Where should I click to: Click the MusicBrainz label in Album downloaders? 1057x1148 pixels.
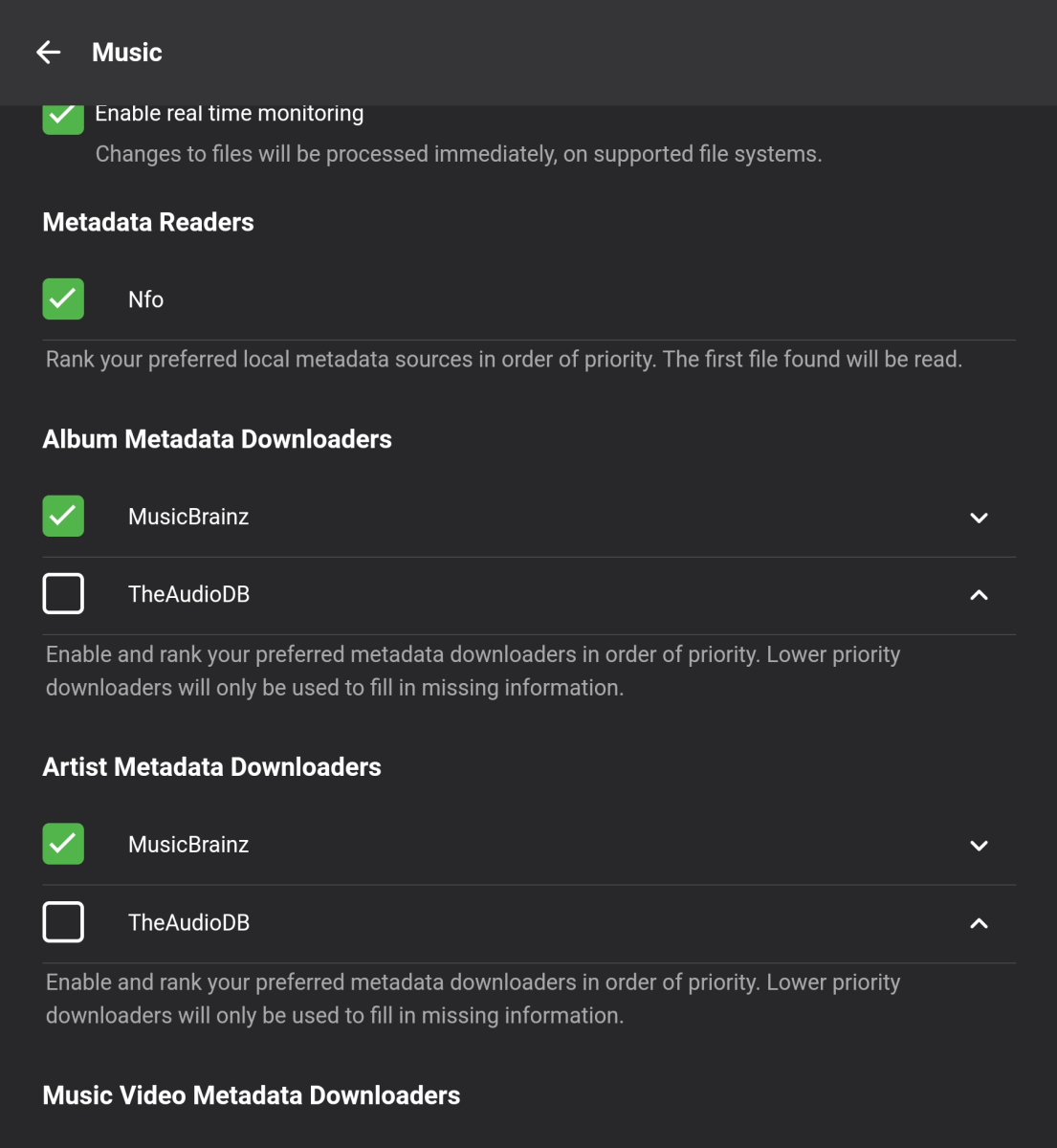(188, 517)
